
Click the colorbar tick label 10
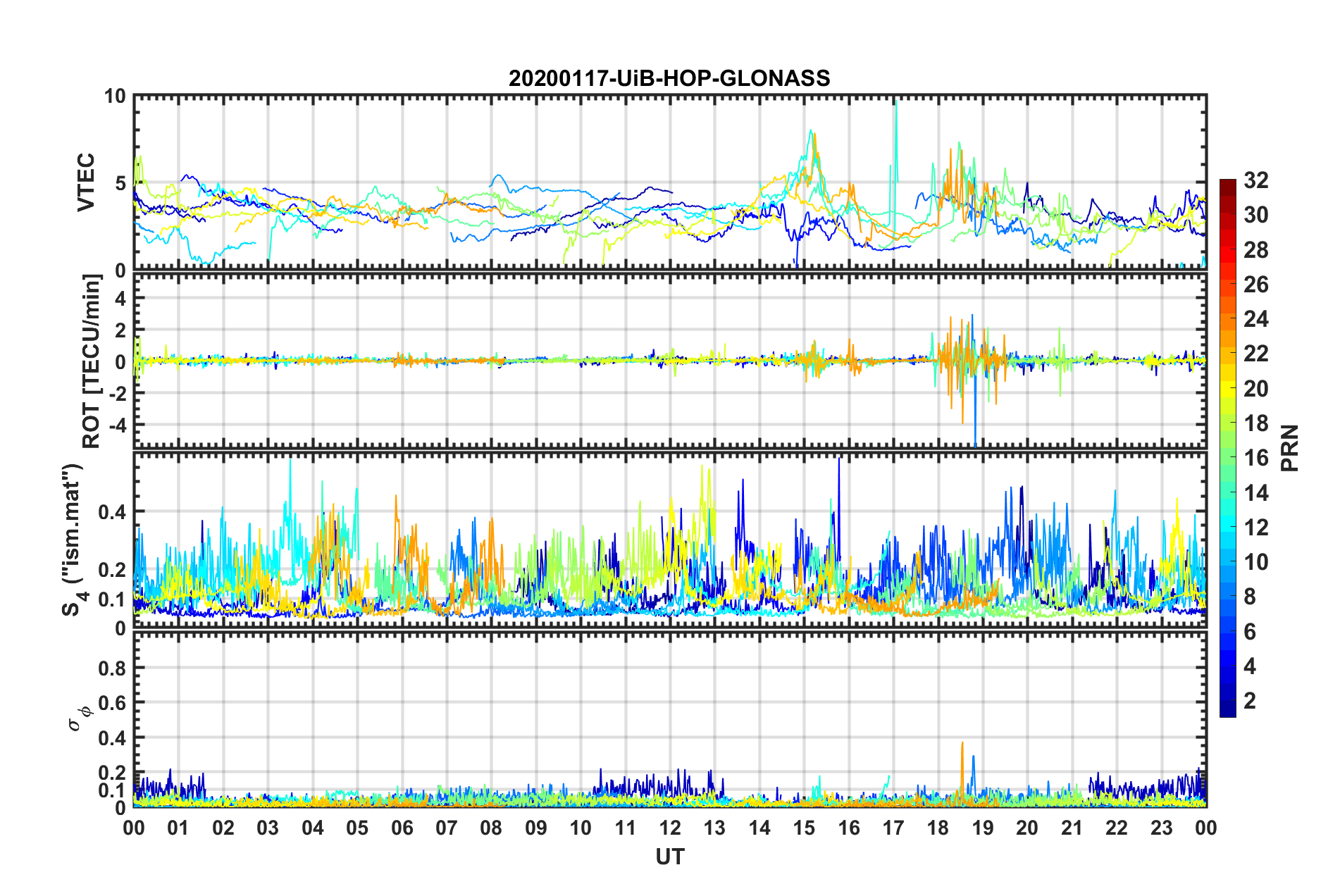[1256, 561]
